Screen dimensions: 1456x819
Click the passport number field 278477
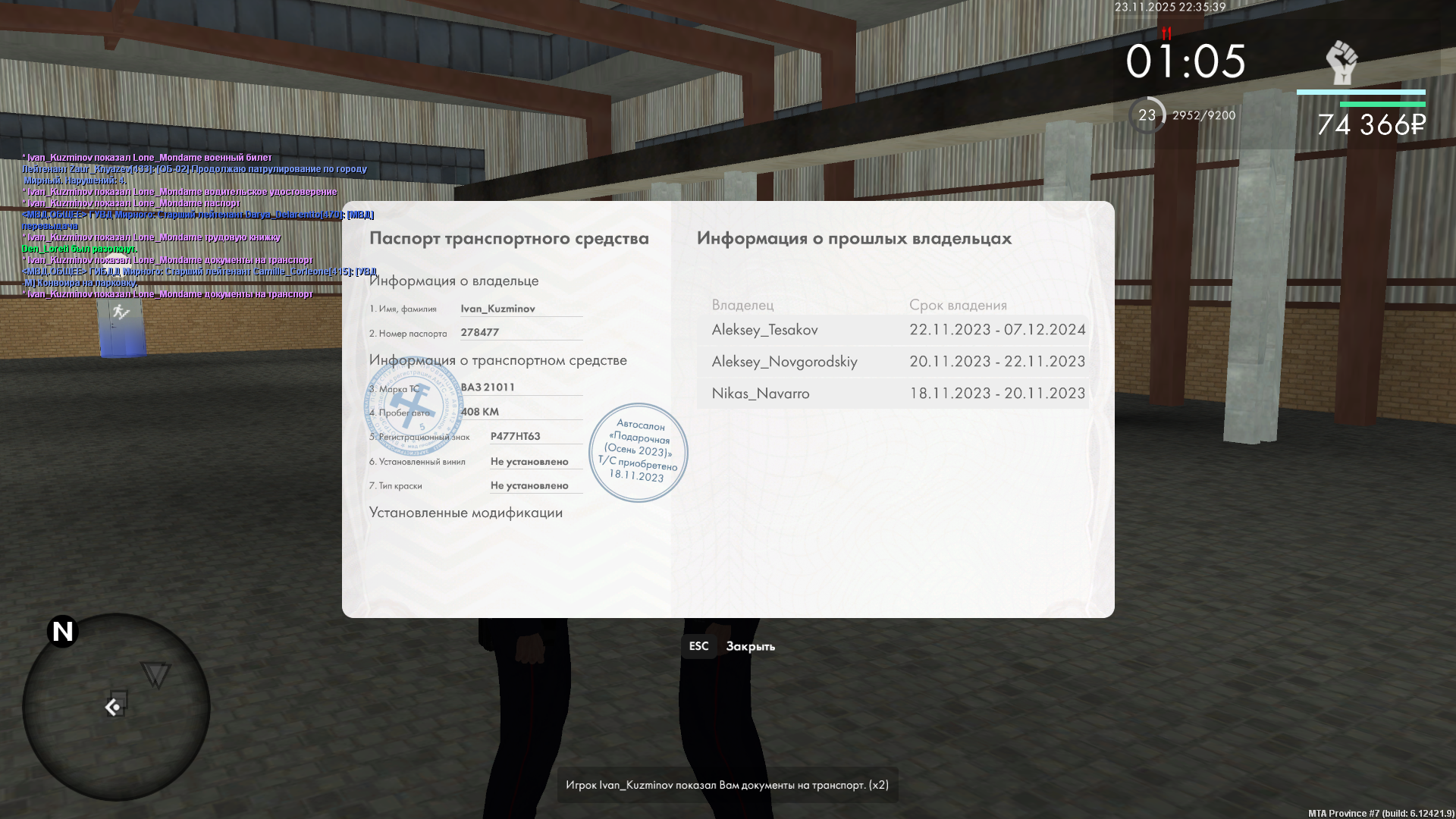click(x=480, y=332)
